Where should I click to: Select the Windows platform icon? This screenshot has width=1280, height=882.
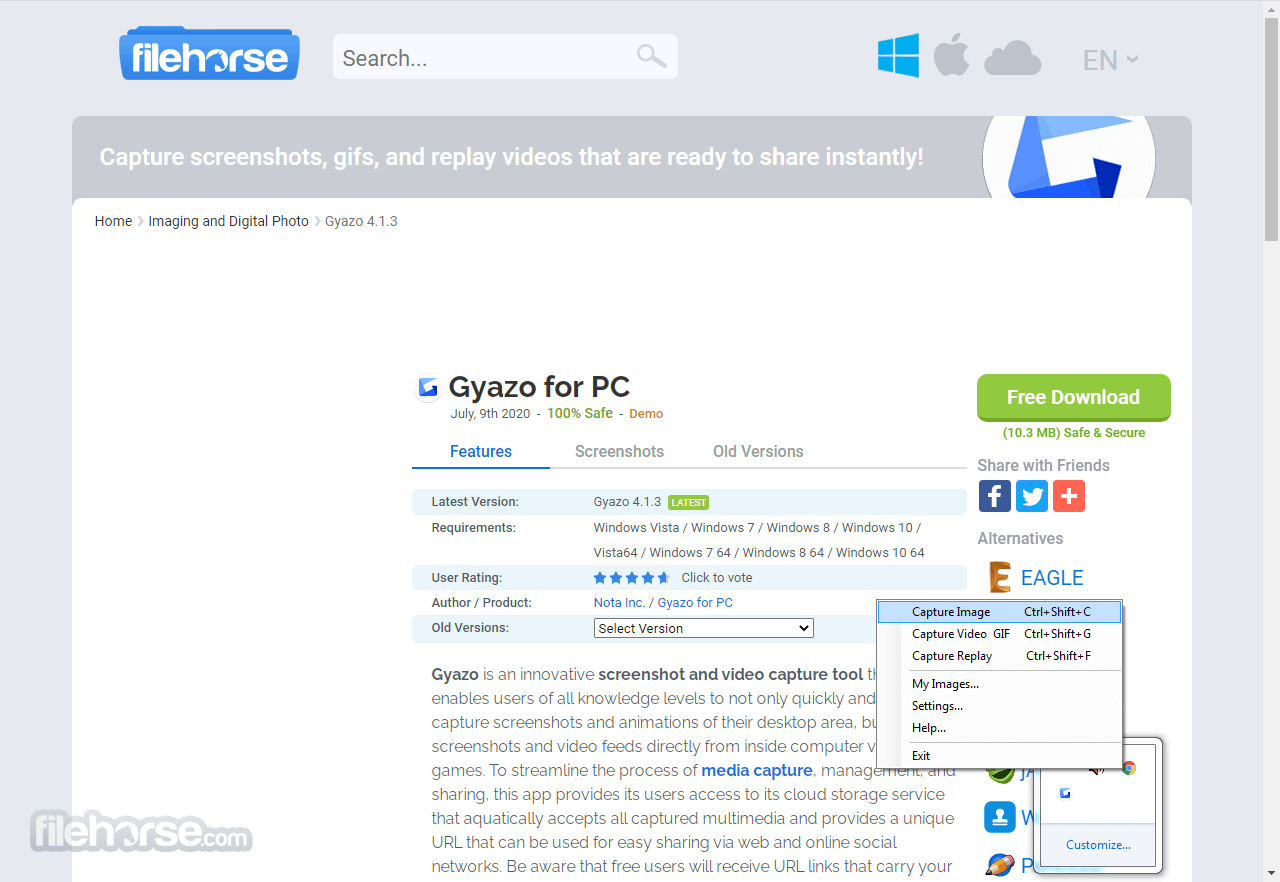[x=898, y=56]
